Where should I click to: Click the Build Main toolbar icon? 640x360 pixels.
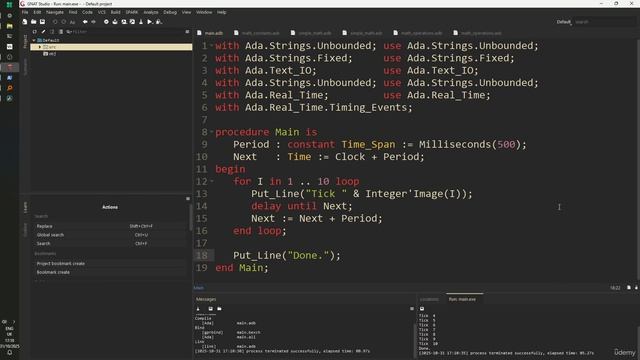coord(115,22)
